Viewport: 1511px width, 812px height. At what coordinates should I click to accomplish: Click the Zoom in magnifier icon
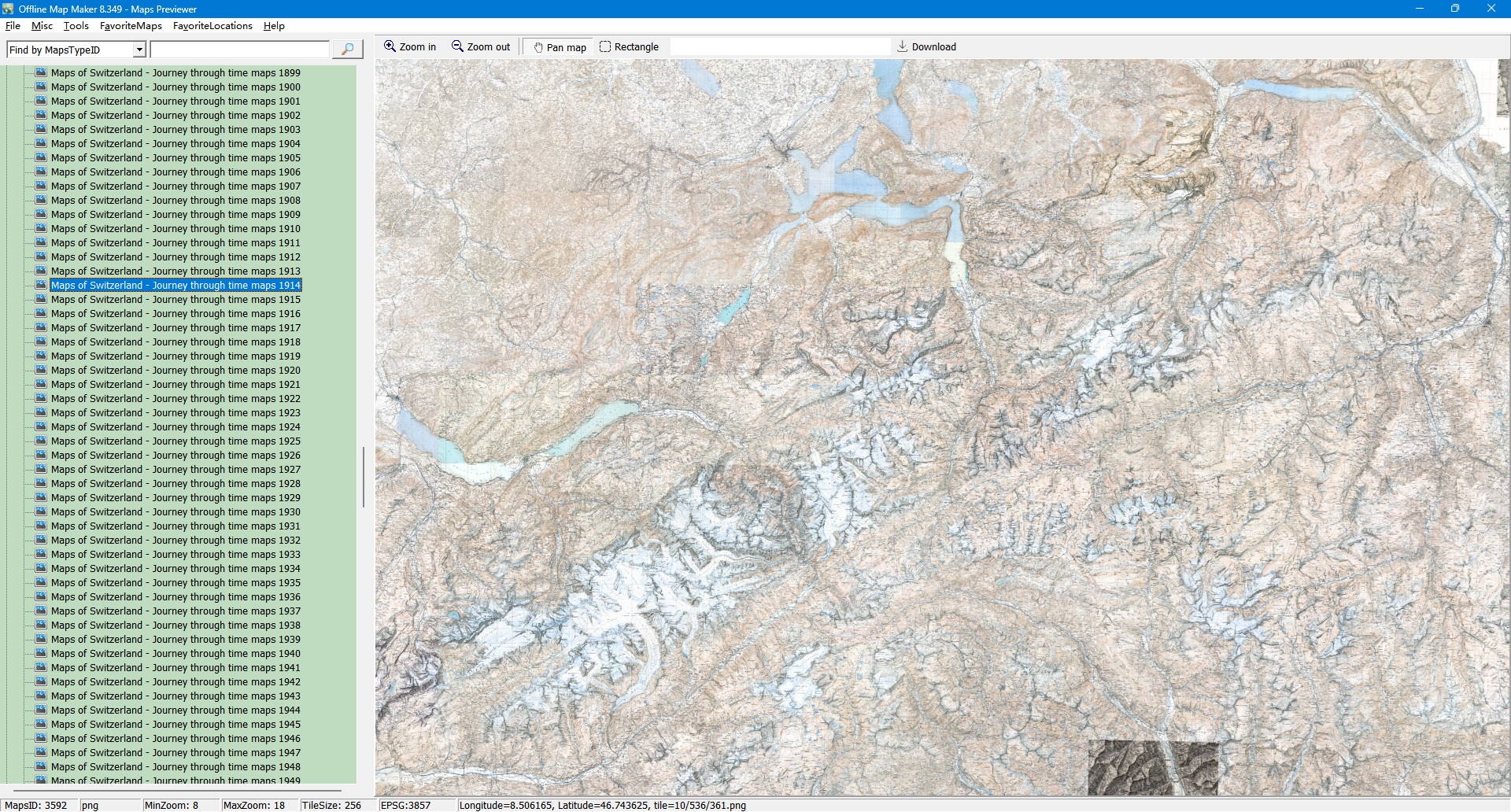point(390,46)
